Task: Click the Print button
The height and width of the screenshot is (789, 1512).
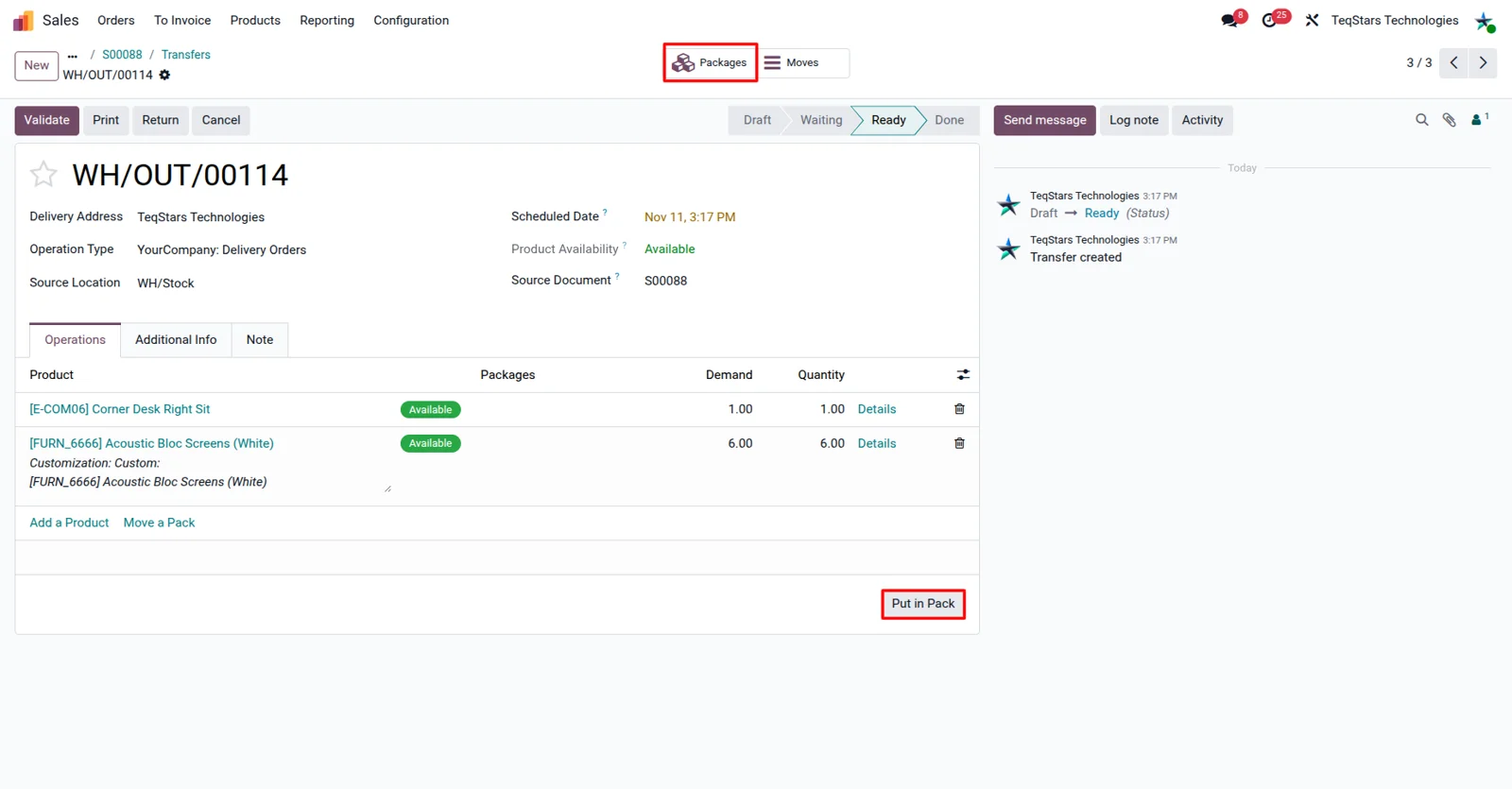Action: [x=106, y=120]
